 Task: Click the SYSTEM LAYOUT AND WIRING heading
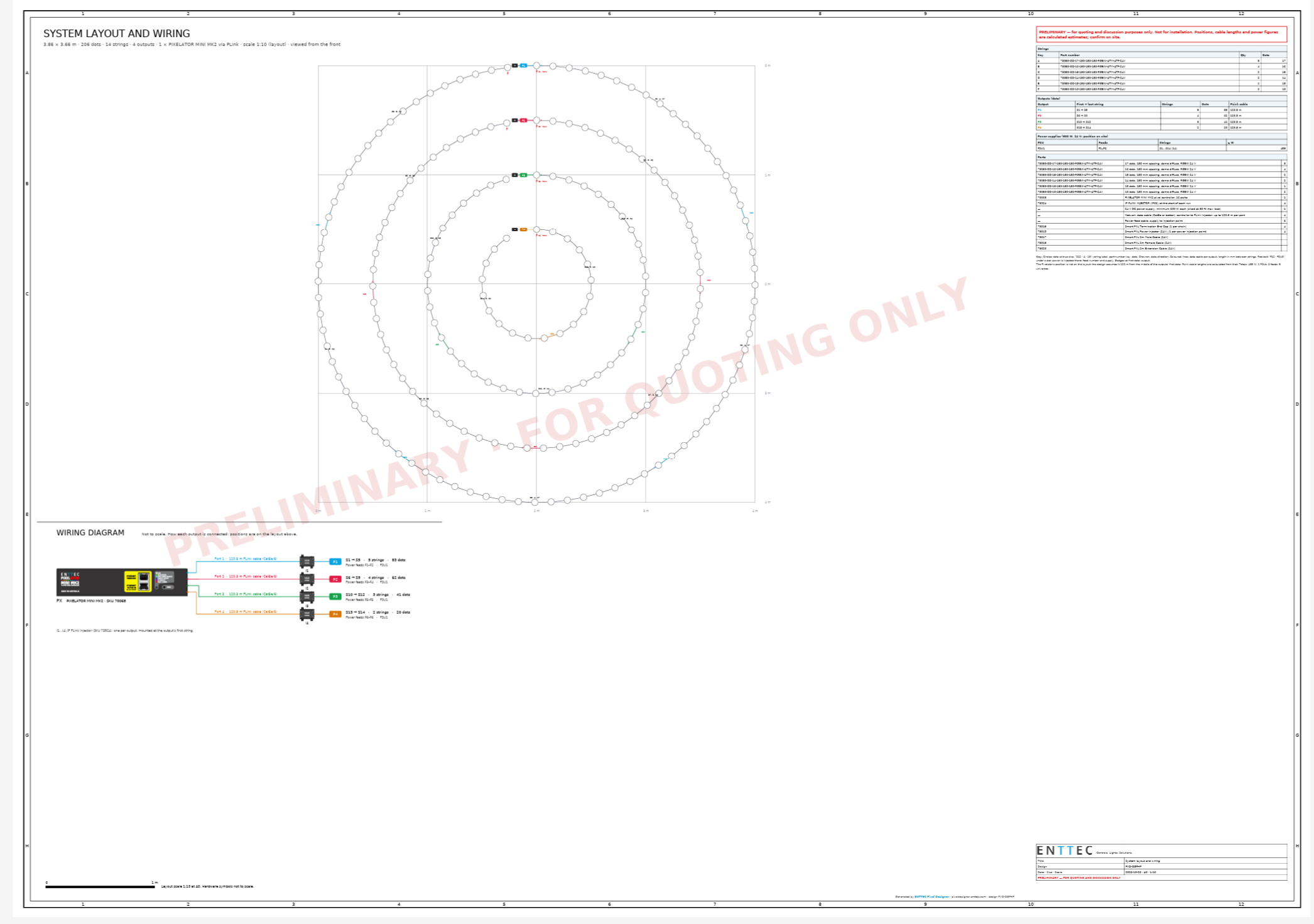pyautogui.click(x=116, y=34)
